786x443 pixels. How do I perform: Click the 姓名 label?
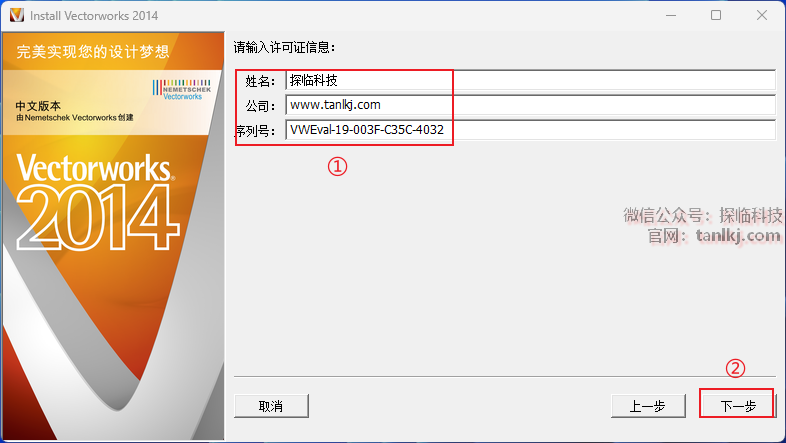[x=260, y=81]
